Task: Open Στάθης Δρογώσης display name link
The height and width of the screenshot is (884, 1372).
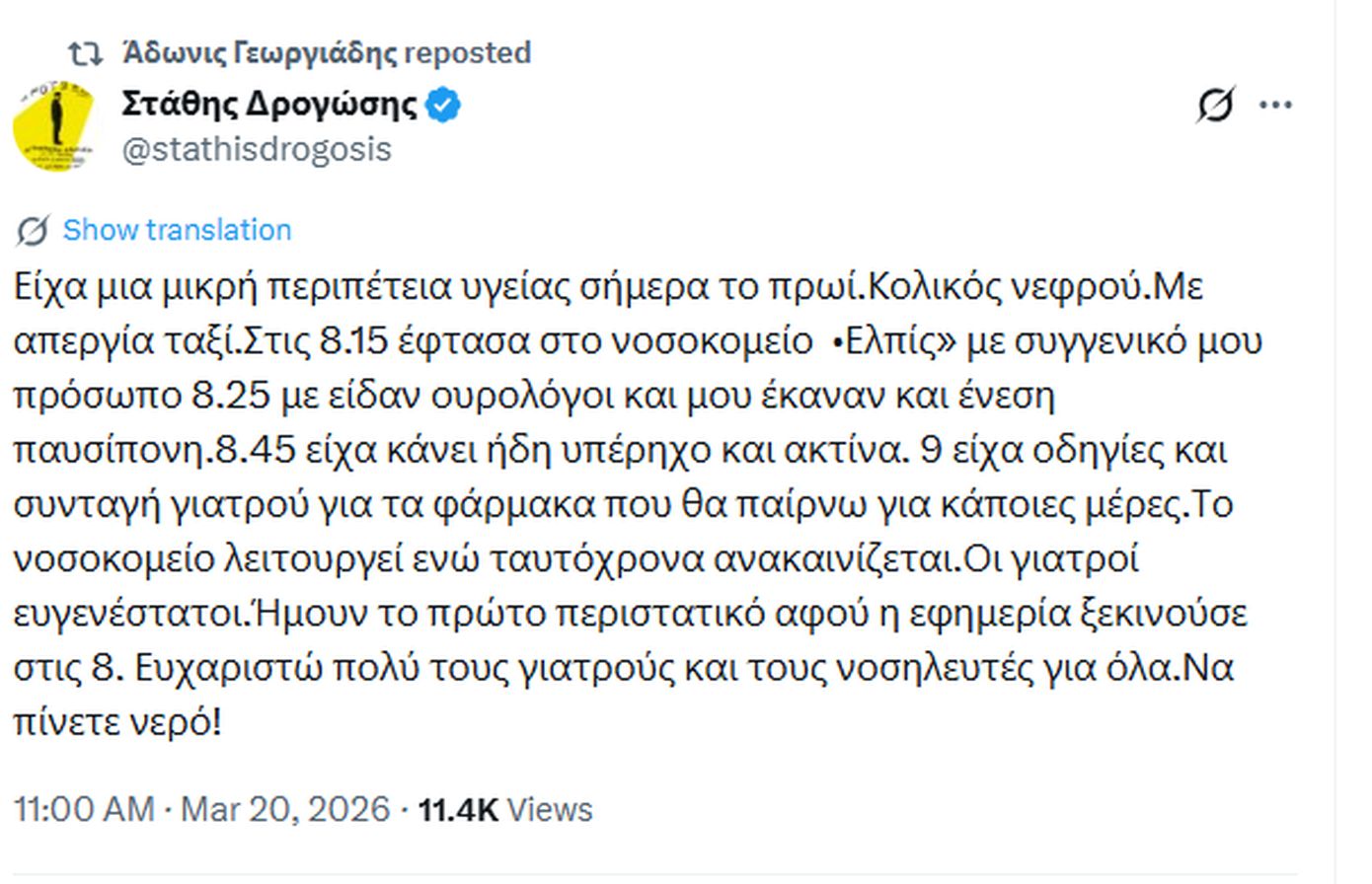Action: (x=269, y=104)
